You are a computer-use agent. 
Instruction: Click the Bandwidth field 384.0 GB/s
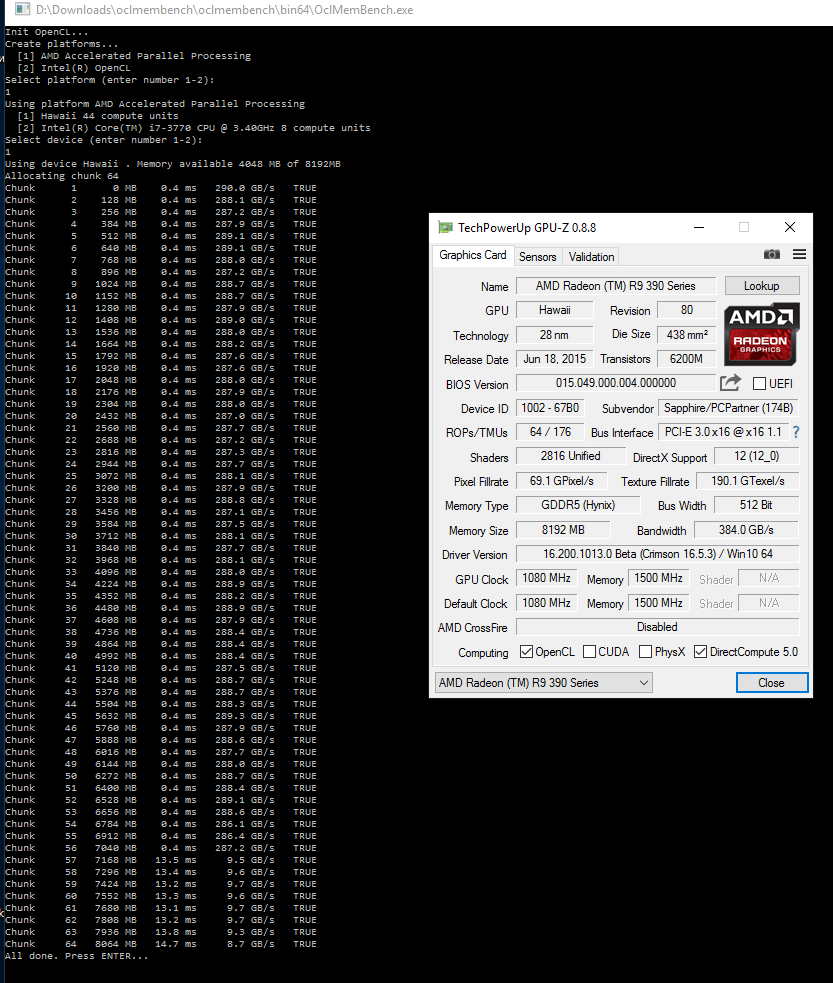click(x=746, y=530)
